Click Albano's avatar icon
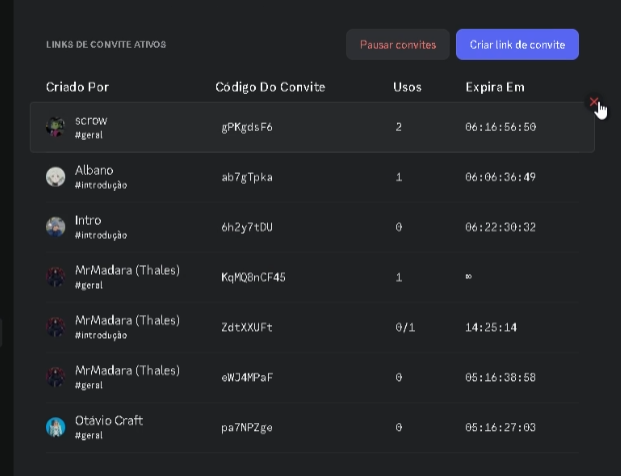 tap(55, 177)
